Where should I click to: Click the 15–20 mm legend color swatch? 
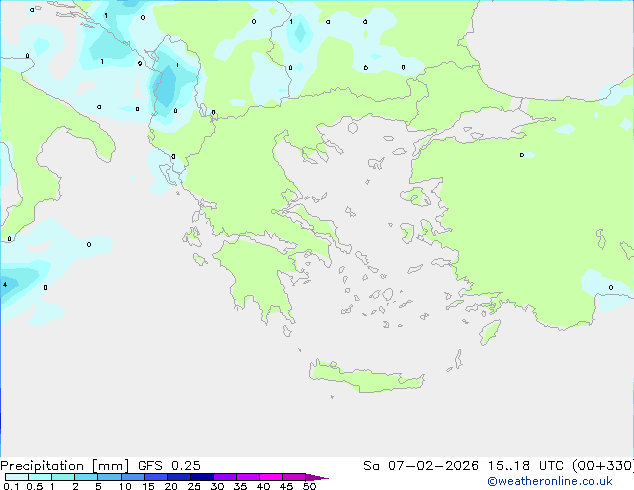click(x=155, y=477)
